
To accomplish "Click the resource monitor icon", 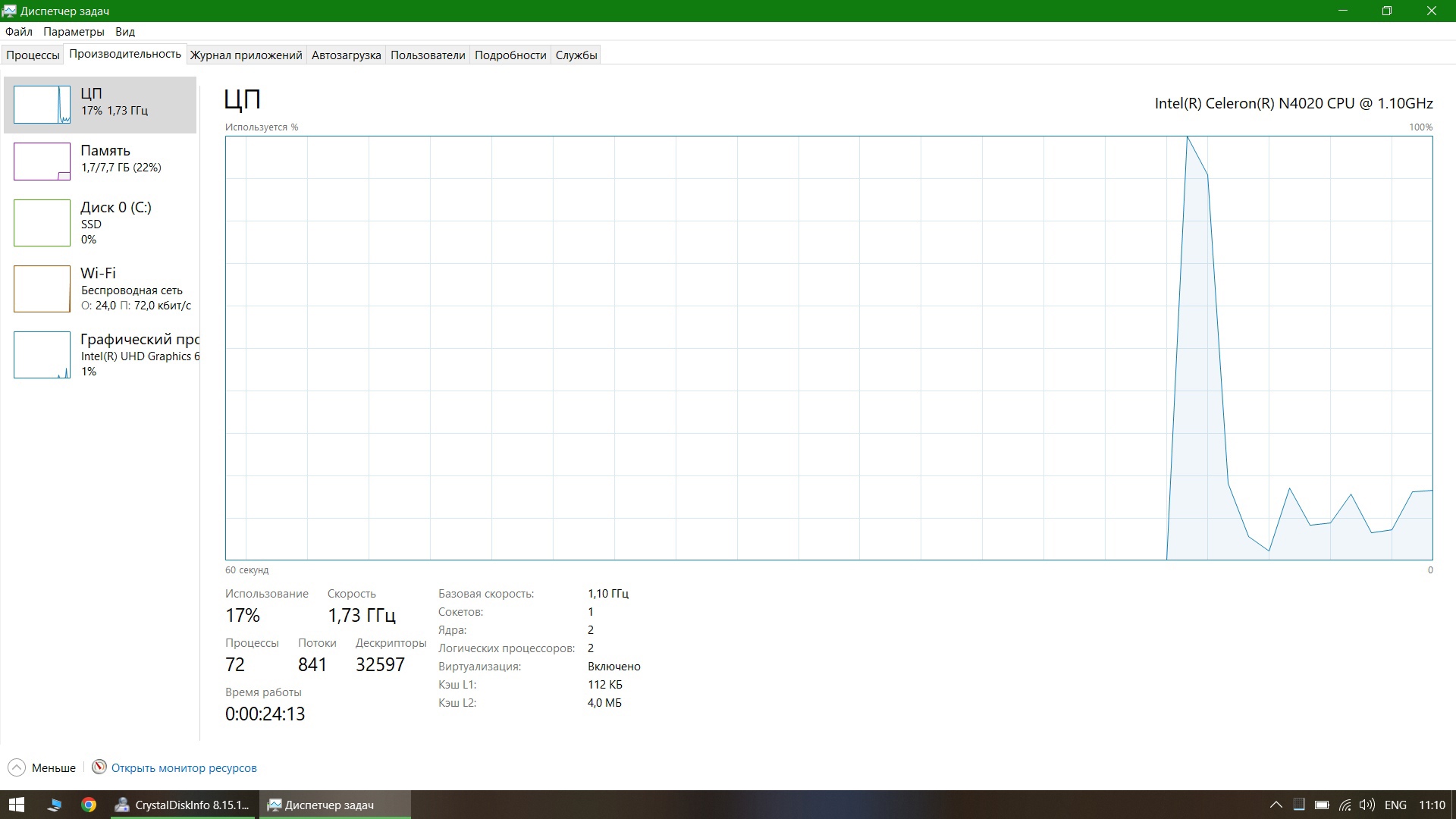I will coord(99,767).
